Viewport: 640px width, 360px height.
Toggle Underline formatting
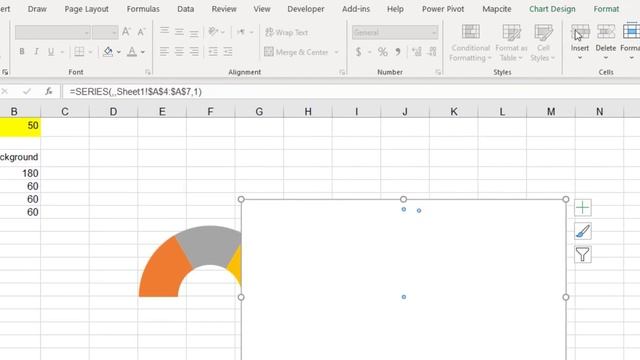coord(51,51)
